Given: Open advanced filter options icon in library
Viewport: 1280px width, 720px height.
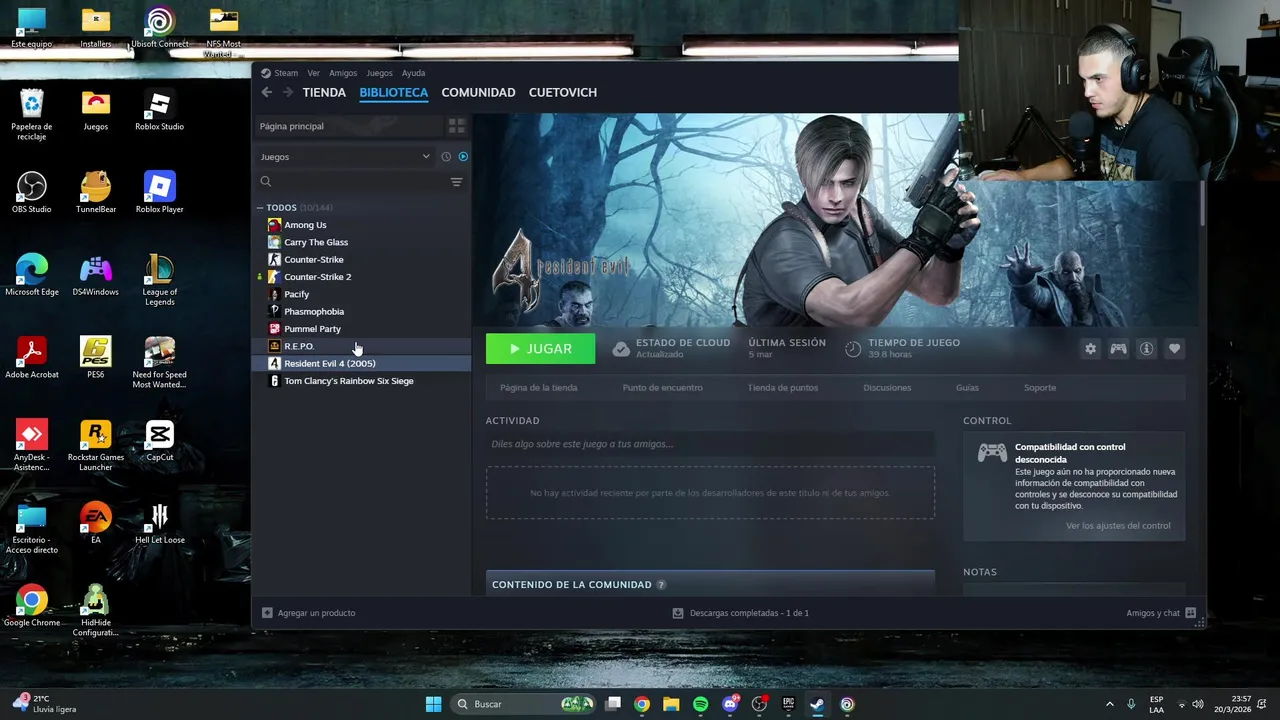Looking at the screenshot, I should [456, 182].
